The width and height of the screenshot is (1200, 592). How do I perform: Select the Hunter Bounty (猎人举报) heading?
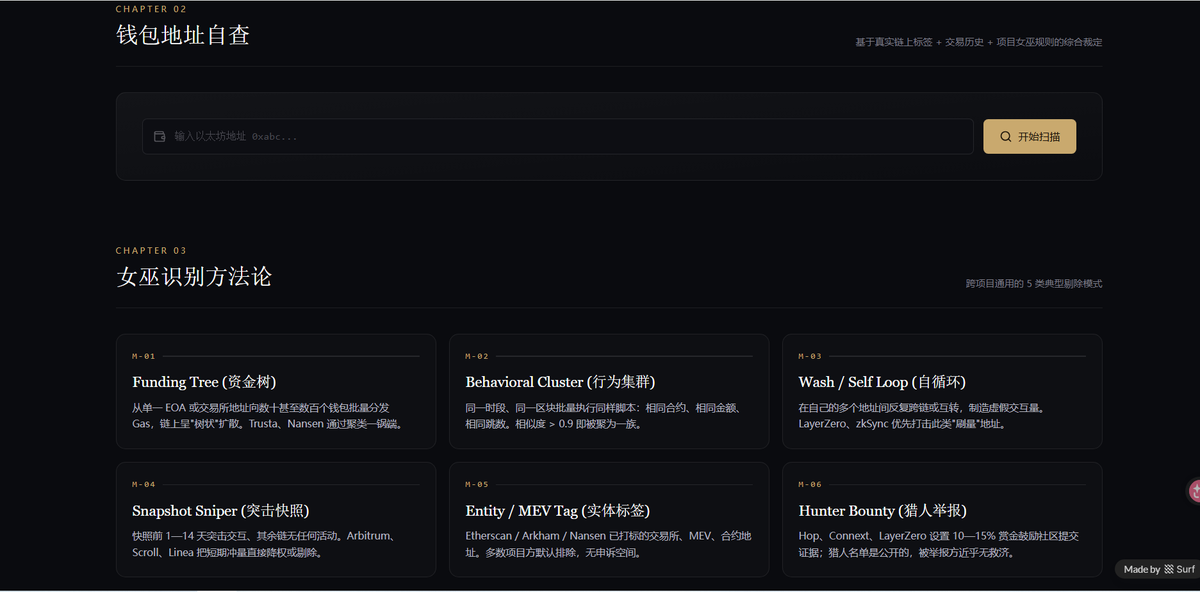coord(882,511)
